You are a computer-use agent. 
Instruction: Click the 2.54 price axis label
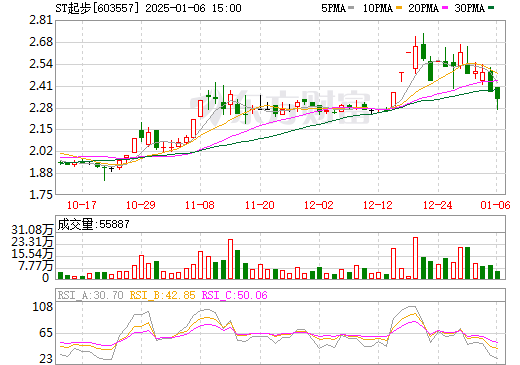(x=41, y=64)
